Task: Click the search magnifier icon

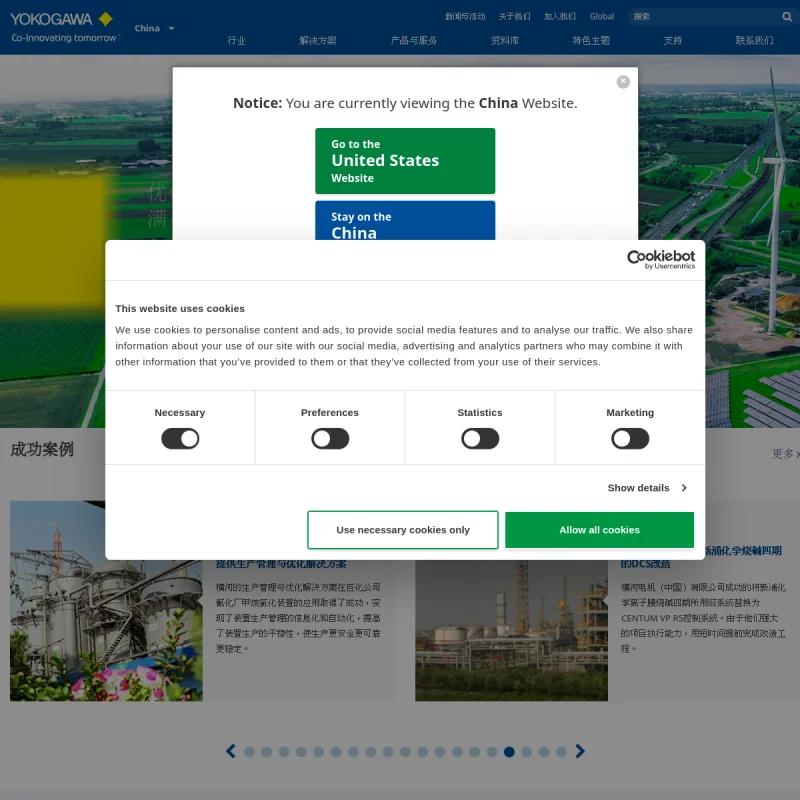Action: click(787, 17)
